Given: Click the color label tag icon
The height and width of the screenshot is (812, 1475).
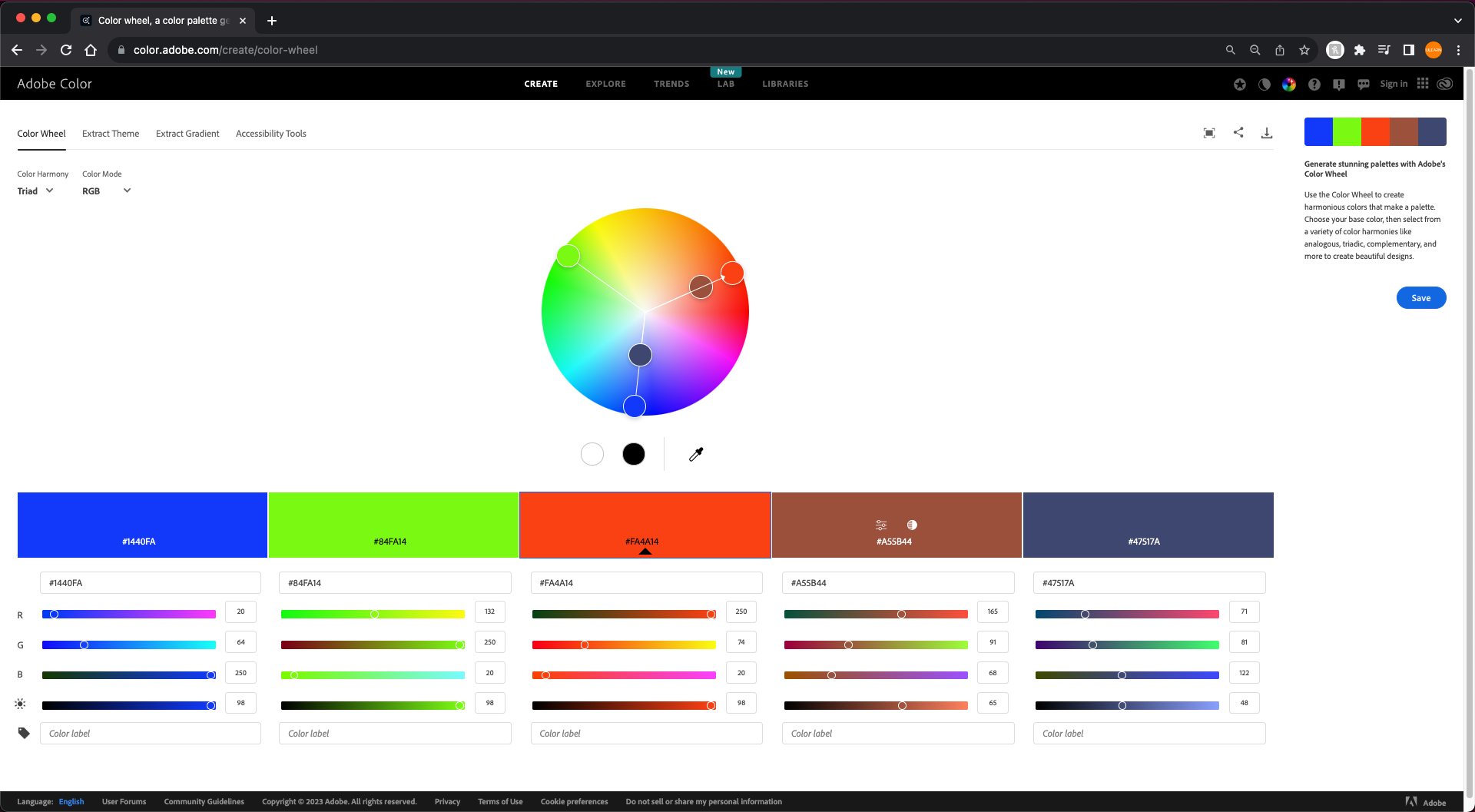Looking at the screenshot, I should (24, 733).
